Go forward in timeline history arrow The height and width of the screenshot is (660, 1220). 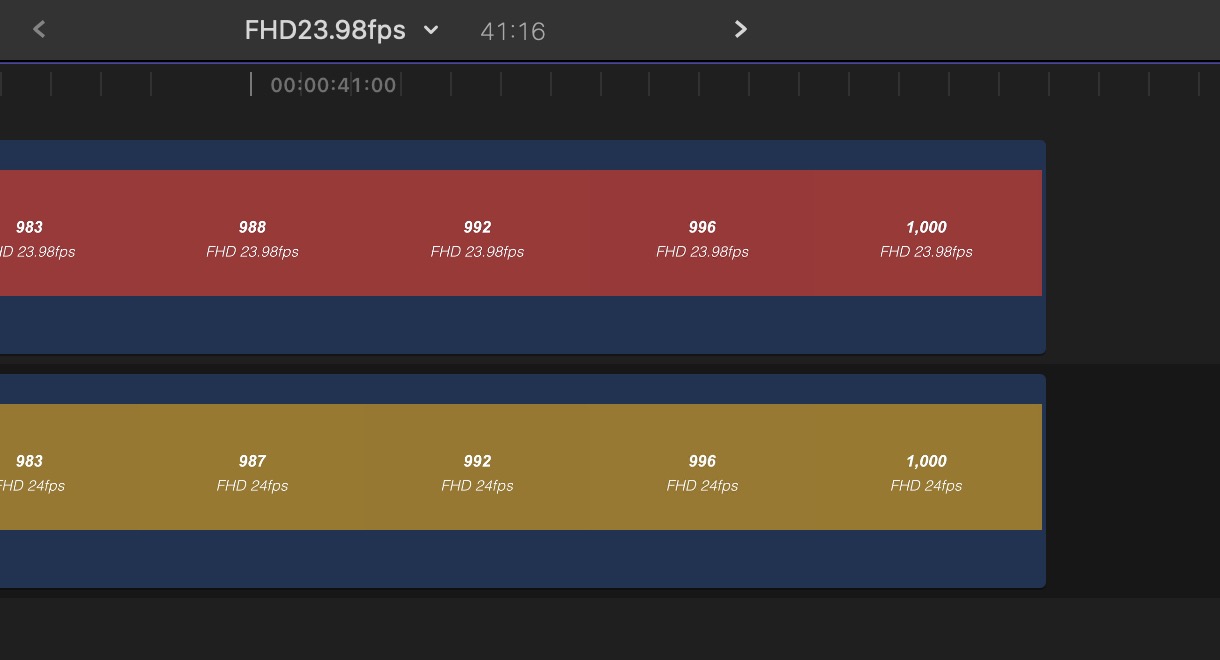(x=740, y=29)
